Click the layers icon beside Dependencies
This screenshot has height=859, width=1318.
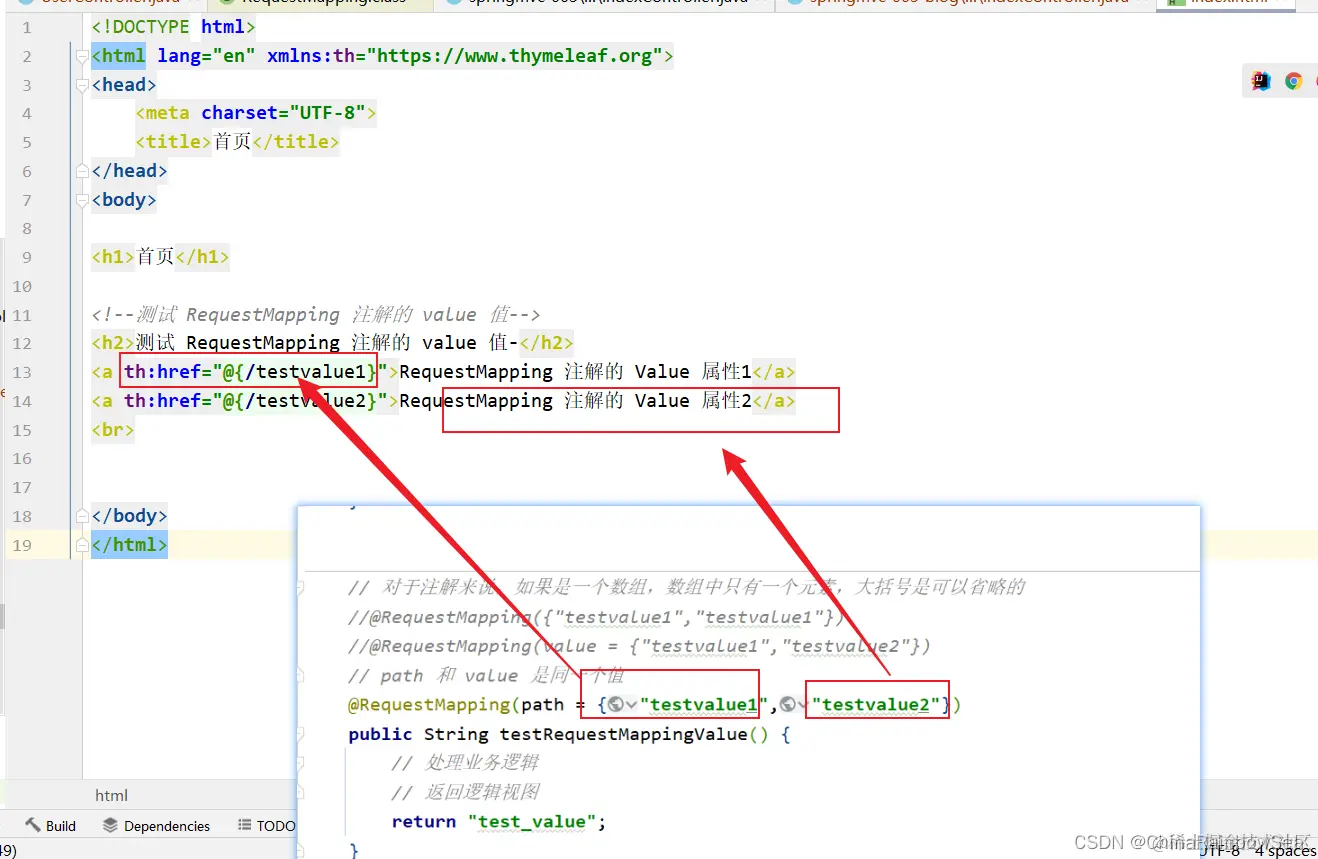point(110,826)
